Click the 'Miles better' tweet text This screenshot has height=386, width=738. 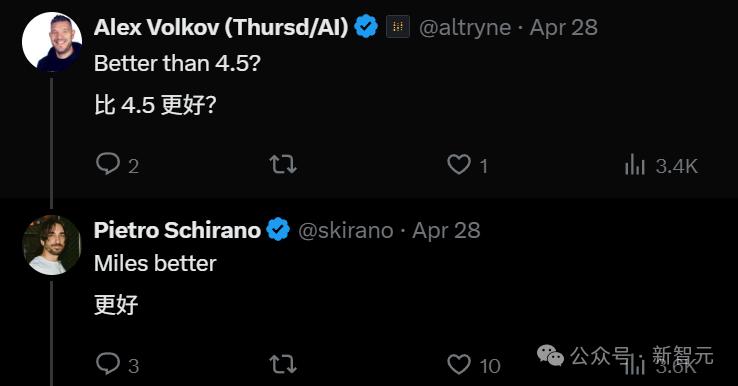tap(155, 263)
